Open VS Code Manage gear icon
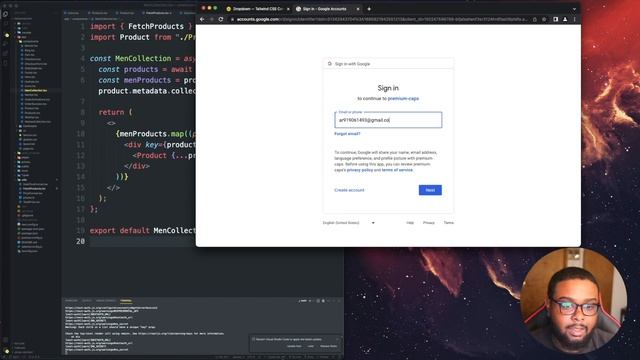The image size is (640, 360). (5, 351)
